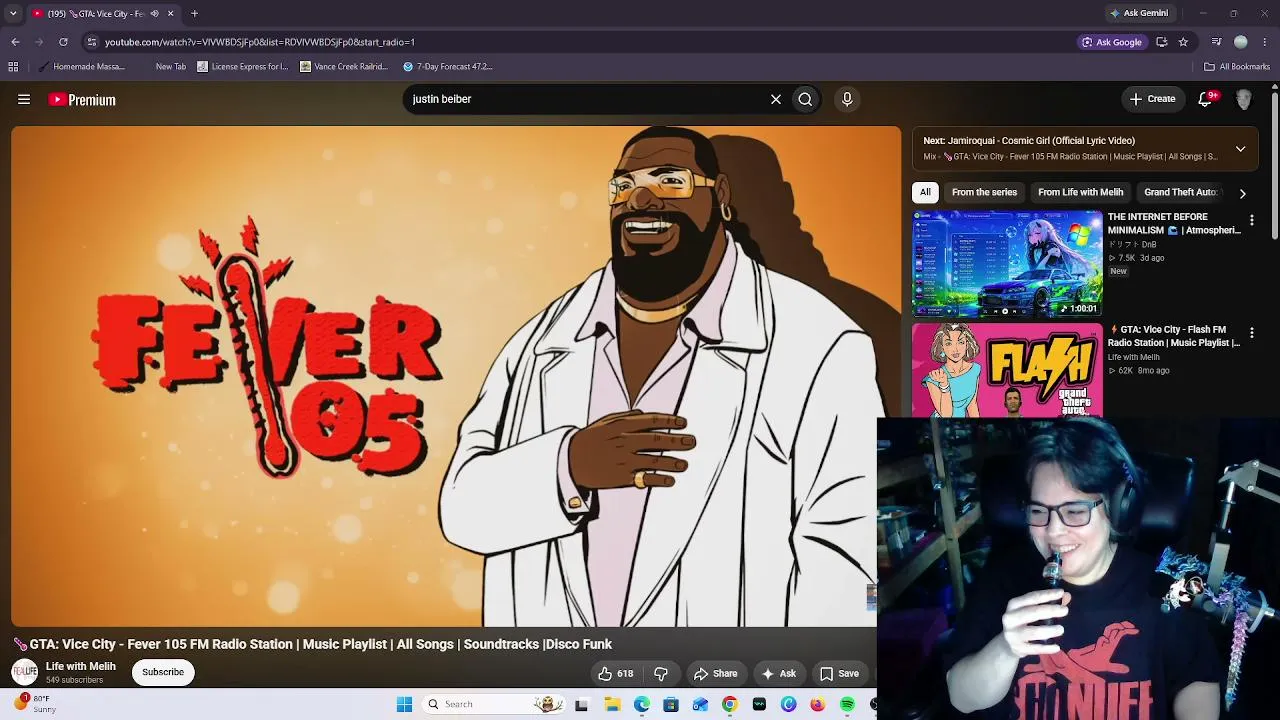Screen dimensions: 1280x720
Task: Open options for Flash FM Radio video
Action: click(x=1251, y=332)
